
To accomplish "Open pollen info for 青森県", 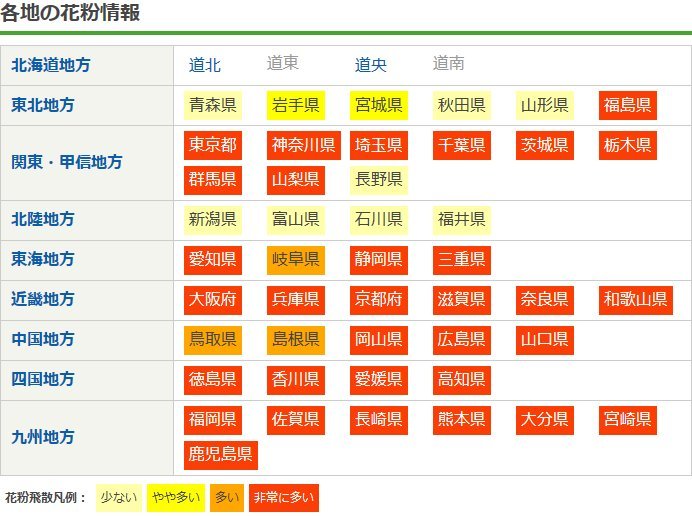I will pos(213,105).
